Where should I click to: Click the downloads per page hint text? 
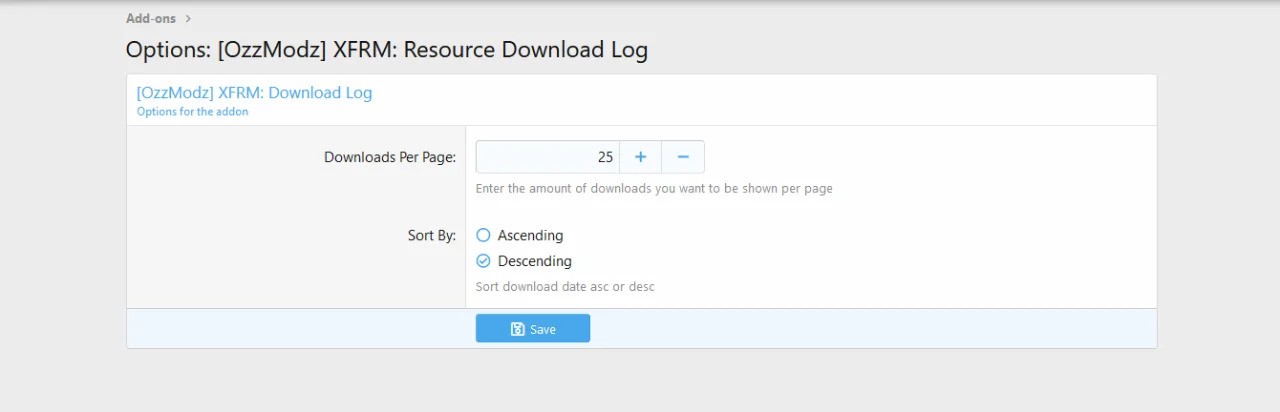pyautogui.click(x=654, y=188)
